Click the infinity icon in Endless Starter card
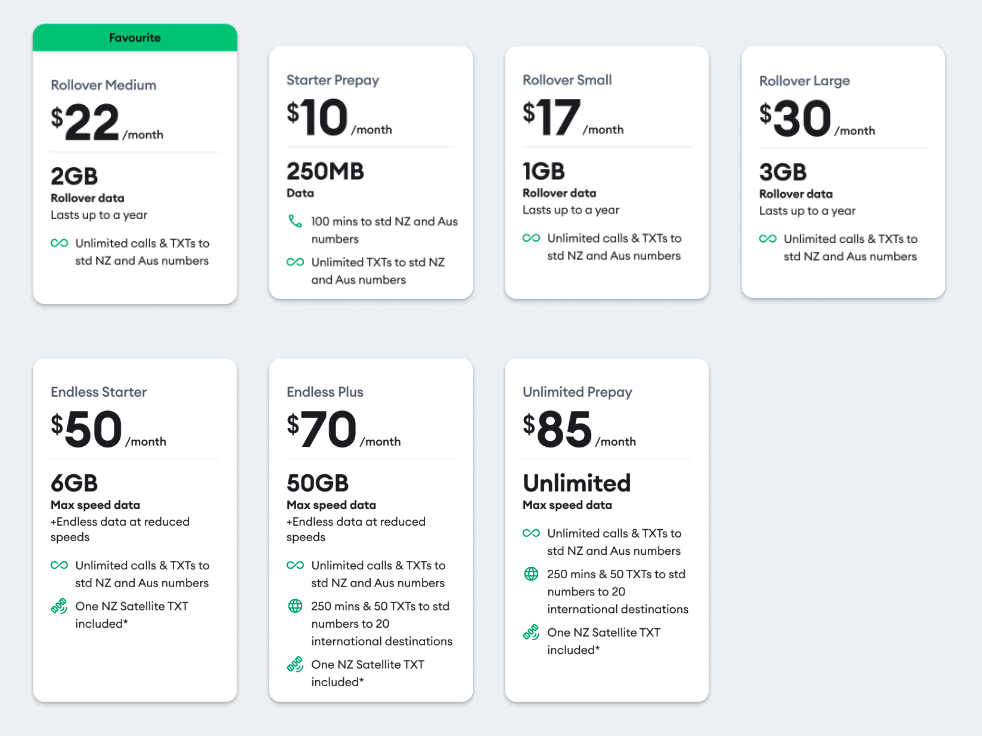Viewport: 982px width, 736px height. (59, 565)
